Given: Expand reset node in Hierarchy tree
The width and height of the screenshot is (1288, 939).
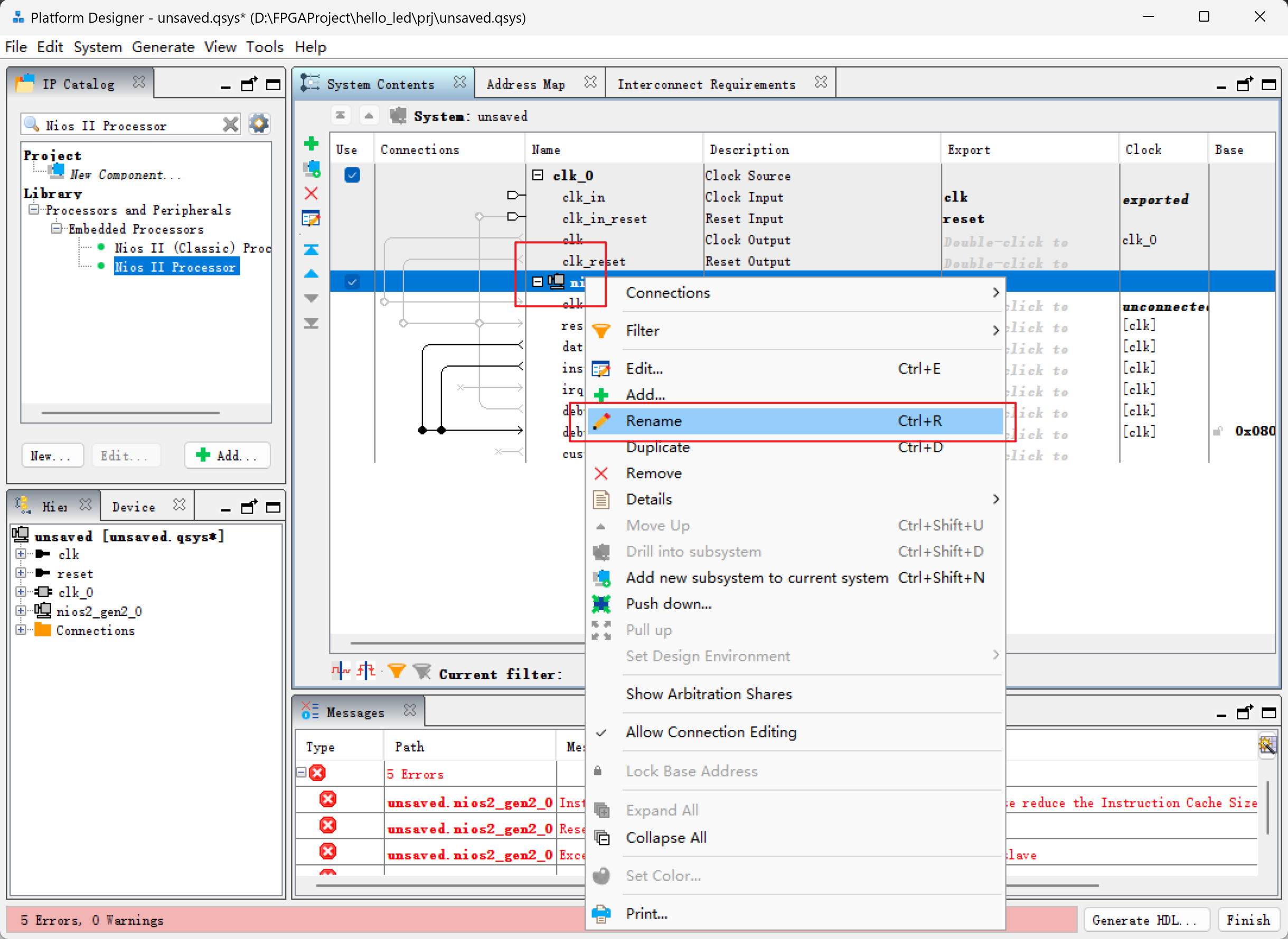Looking at the screenshot, I should click(21, 574).
